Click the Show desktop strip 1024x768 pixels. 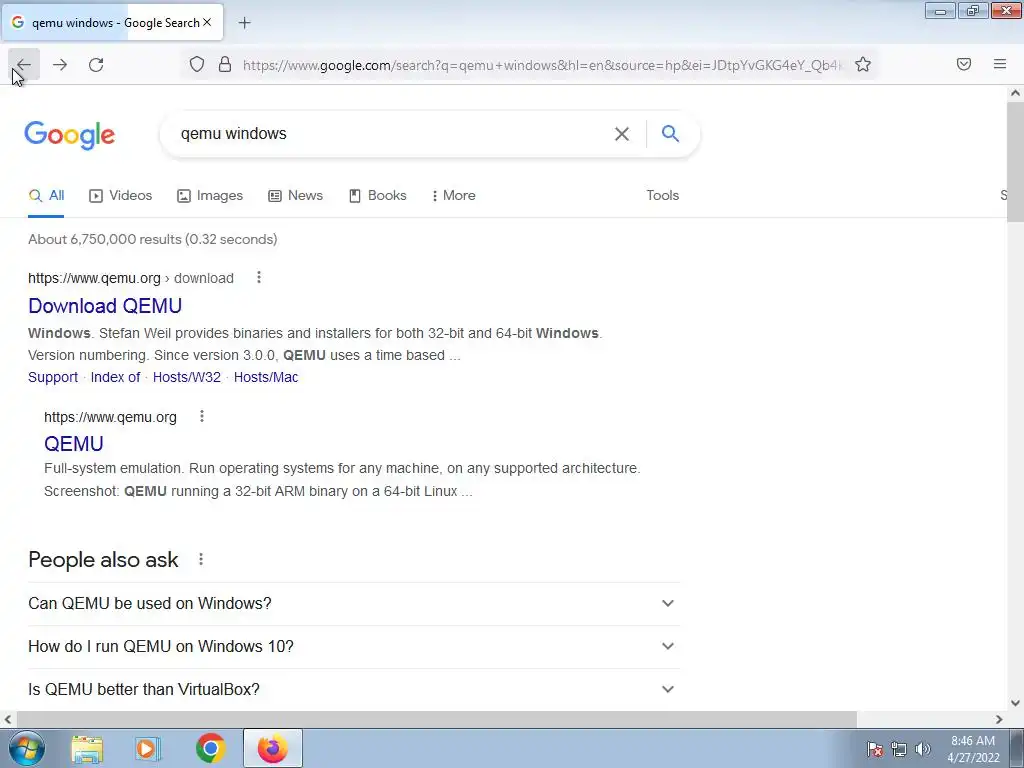click(x=1016, y=748)
